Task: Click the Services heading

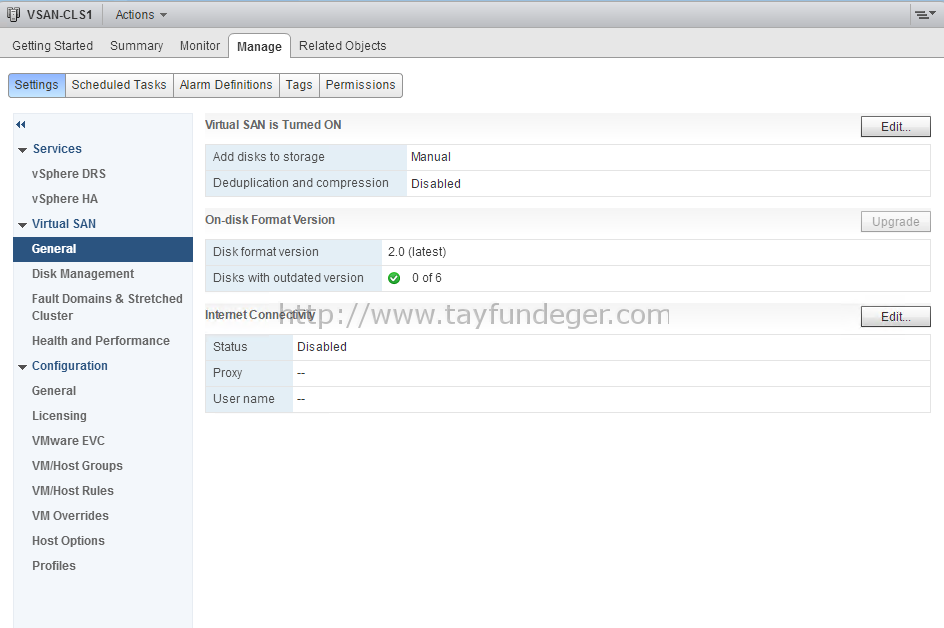Action: [57, 149]
